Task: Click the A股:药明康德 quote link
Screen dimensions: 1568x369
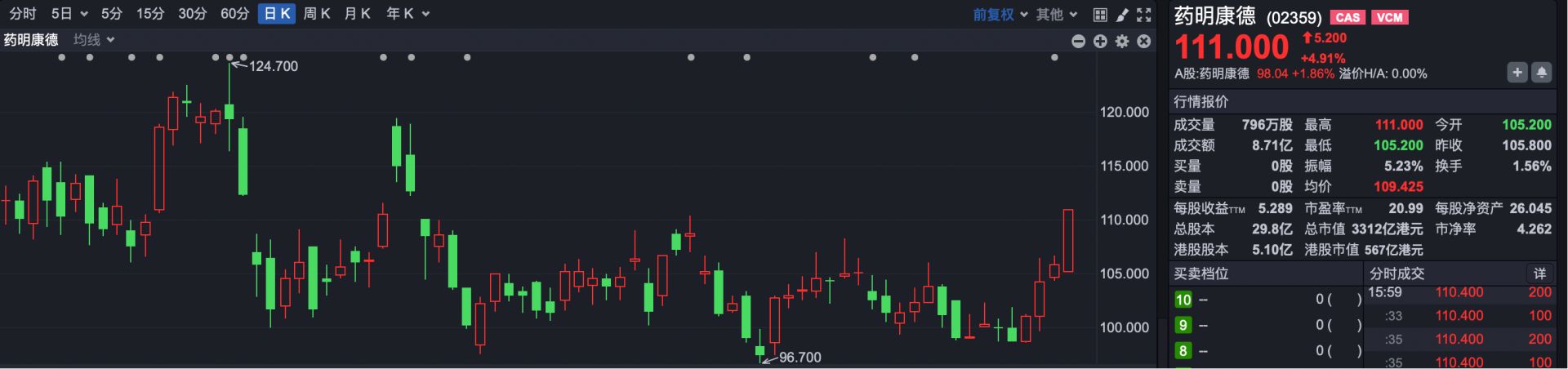Action: [1212, 73]
